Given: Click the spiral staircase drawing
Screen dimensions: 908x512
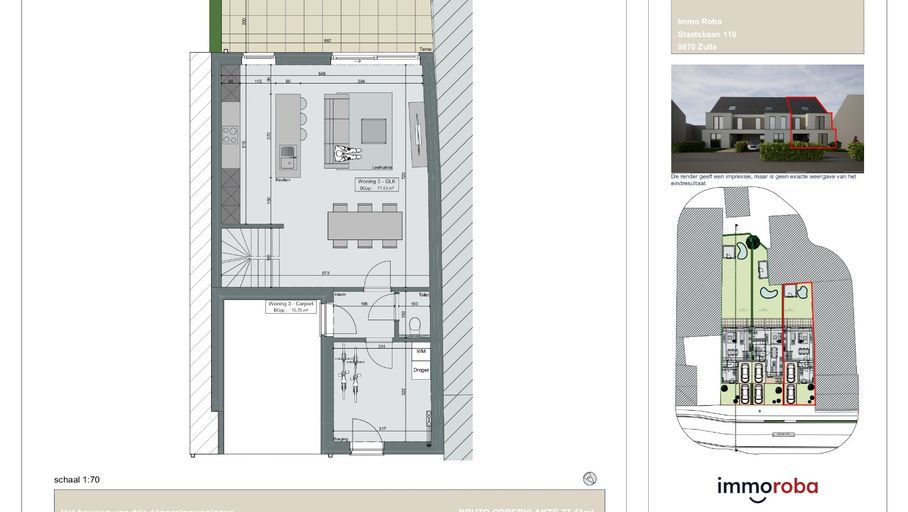Looking at the screenshot, I should [x=251, y=258].
